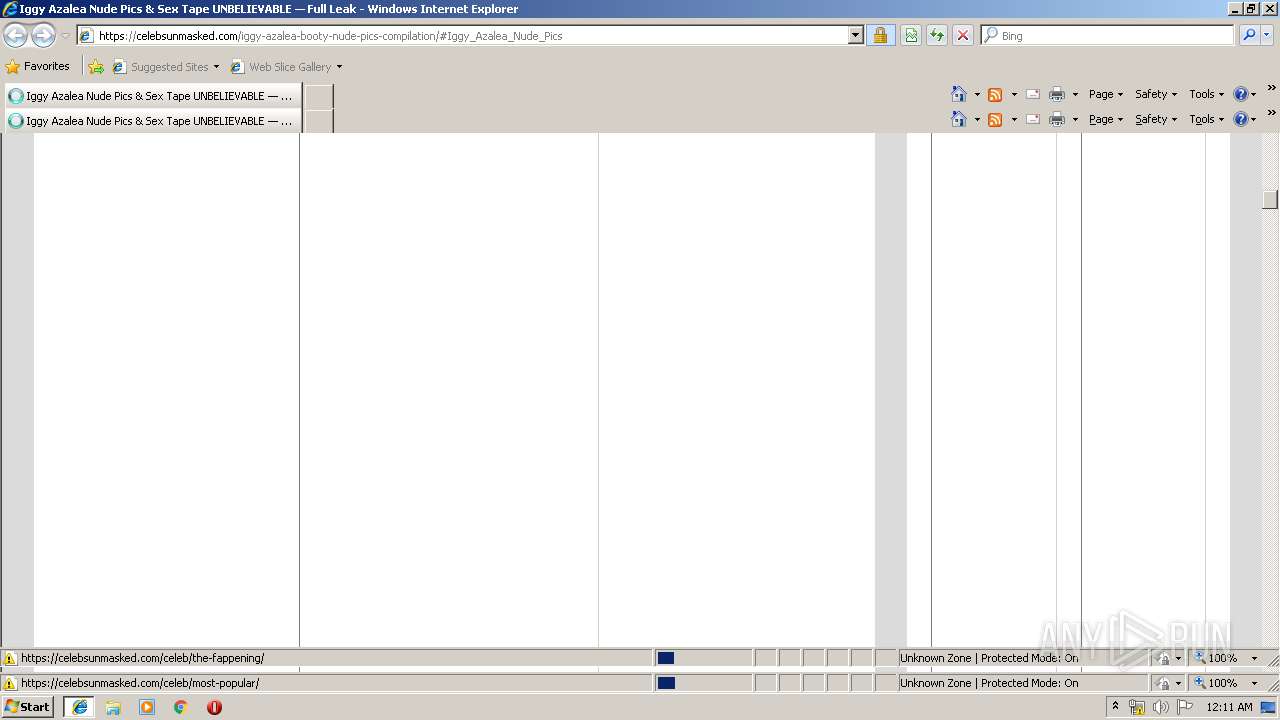Click the 12:11 AM taskbar clock

pyautogui.click(x=1229, y=707)
